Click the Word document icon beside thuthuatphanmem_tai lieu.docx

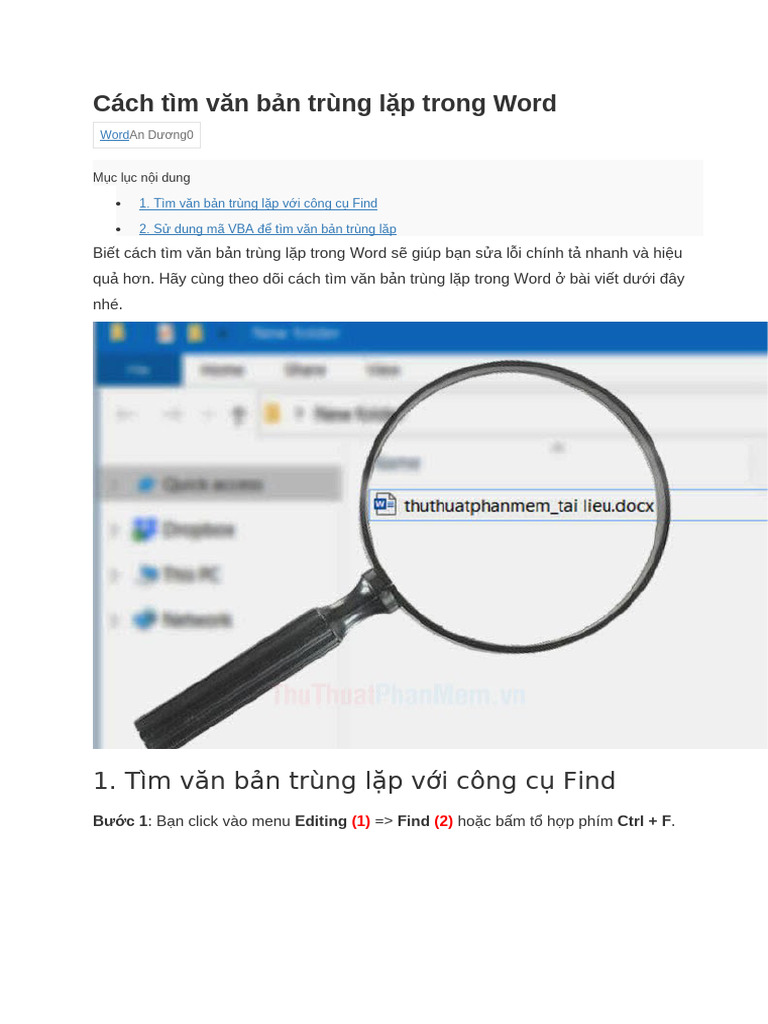tap(385, 505)
